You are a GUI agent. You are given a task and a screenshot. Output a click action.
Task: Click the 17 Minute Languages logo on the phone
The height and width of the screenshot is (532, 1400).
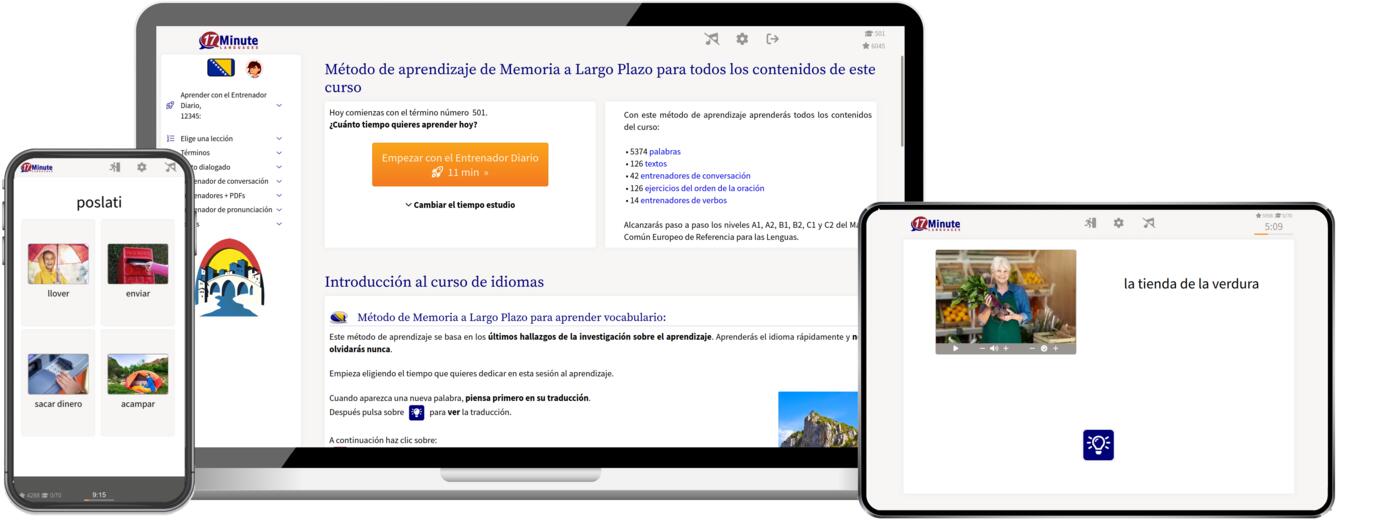click(36, 167)
